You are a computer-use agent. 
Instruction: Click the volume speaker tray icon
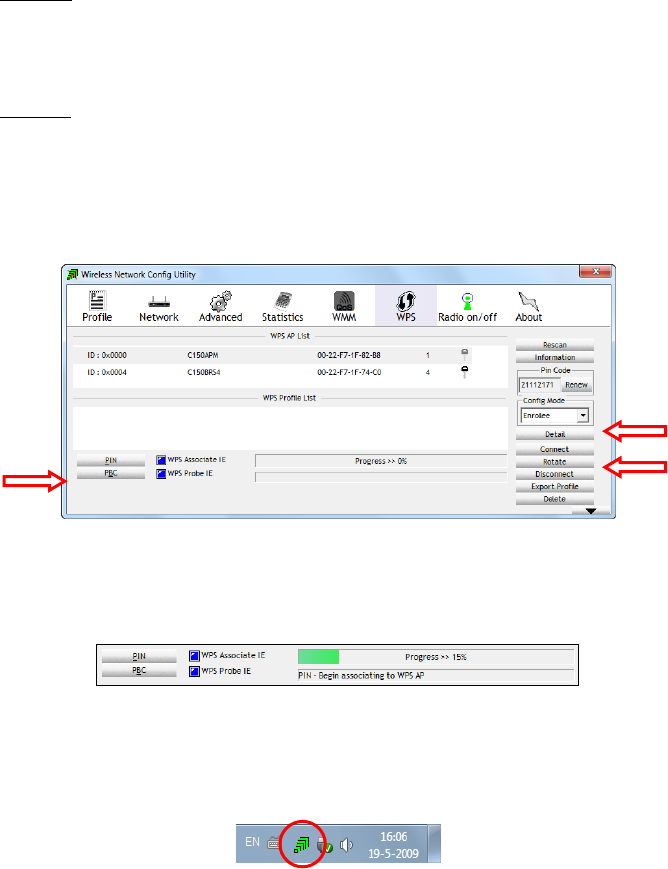point(346,845)
